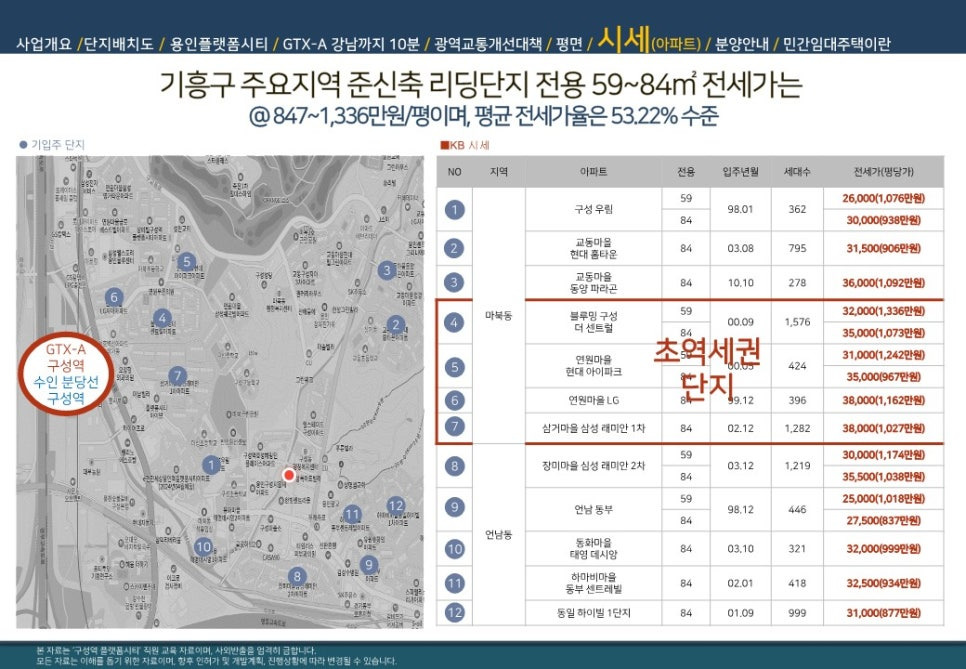
Task: Click map marker number 2
Action: point(396,325)
